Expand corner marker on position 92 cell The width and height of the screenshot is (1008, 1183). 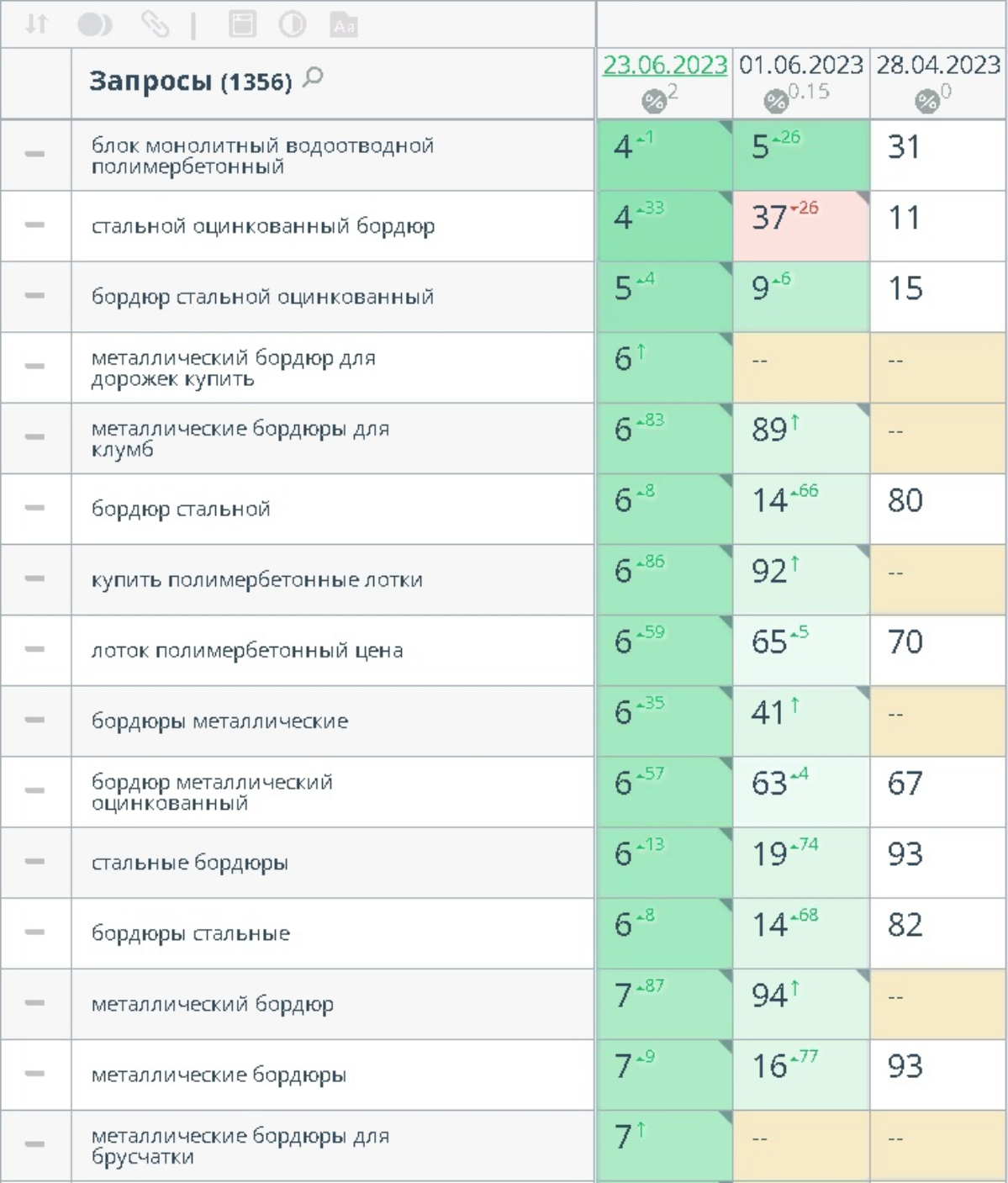click(863, 551)
